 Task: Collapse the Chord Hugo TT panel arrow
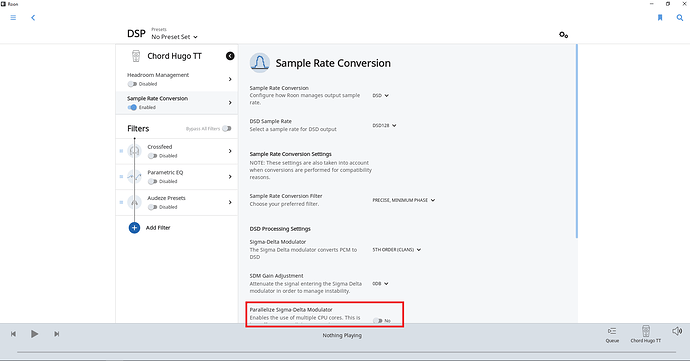pos(230,56)
